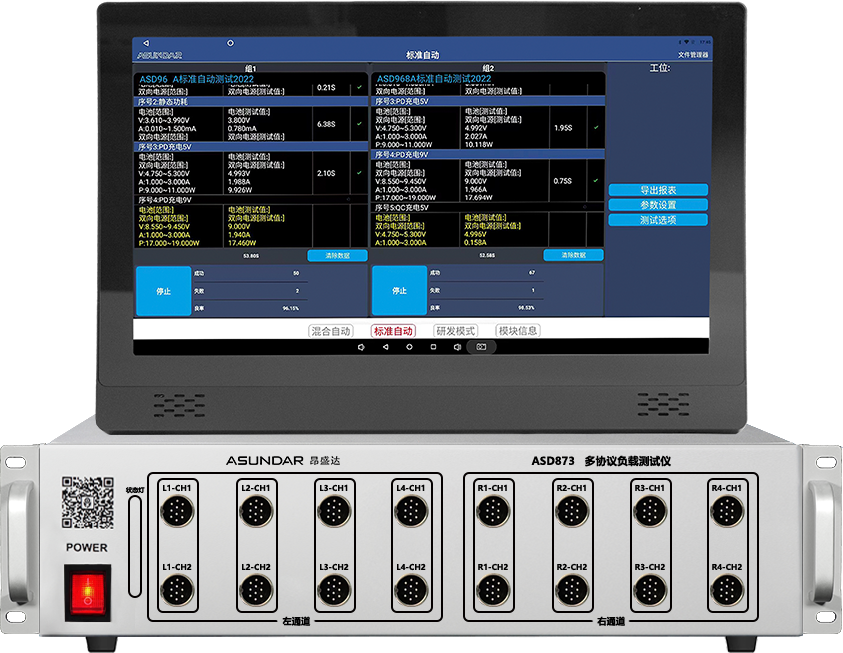Switch to the 混合自动 tab
This screenshot has height=653, width=843.
click(x=331, y=331)
